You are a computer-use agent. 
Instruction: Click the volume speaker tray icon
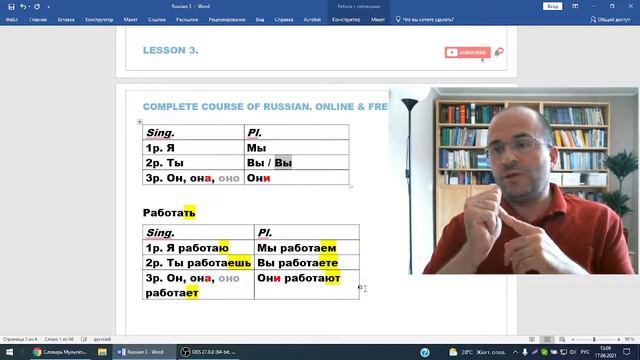coord(573,352)
